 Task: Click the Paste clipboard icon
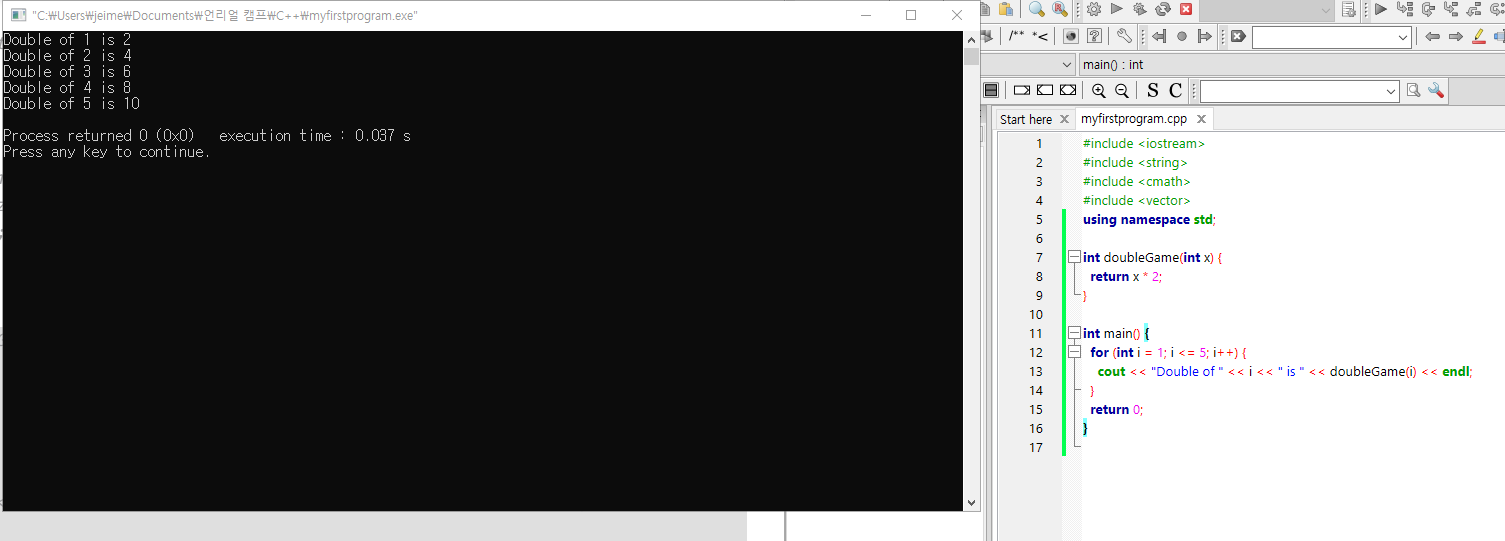click(x=1006, y=9)
